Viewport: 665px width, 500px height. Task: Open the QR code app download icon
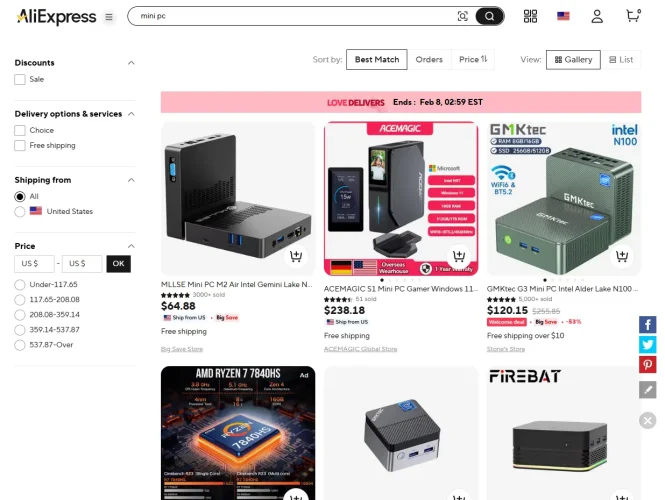pos(530,16)
